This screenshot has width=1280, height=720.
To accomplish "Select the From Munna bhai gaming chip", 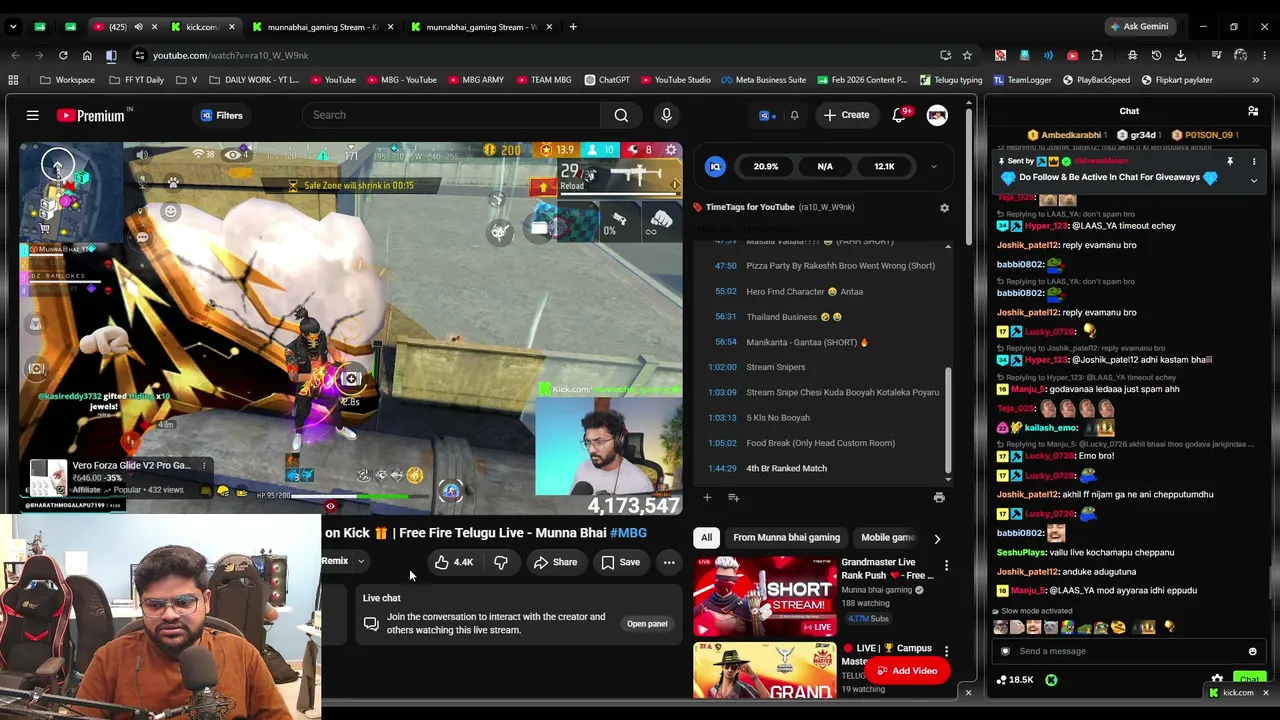I will 786,538.
